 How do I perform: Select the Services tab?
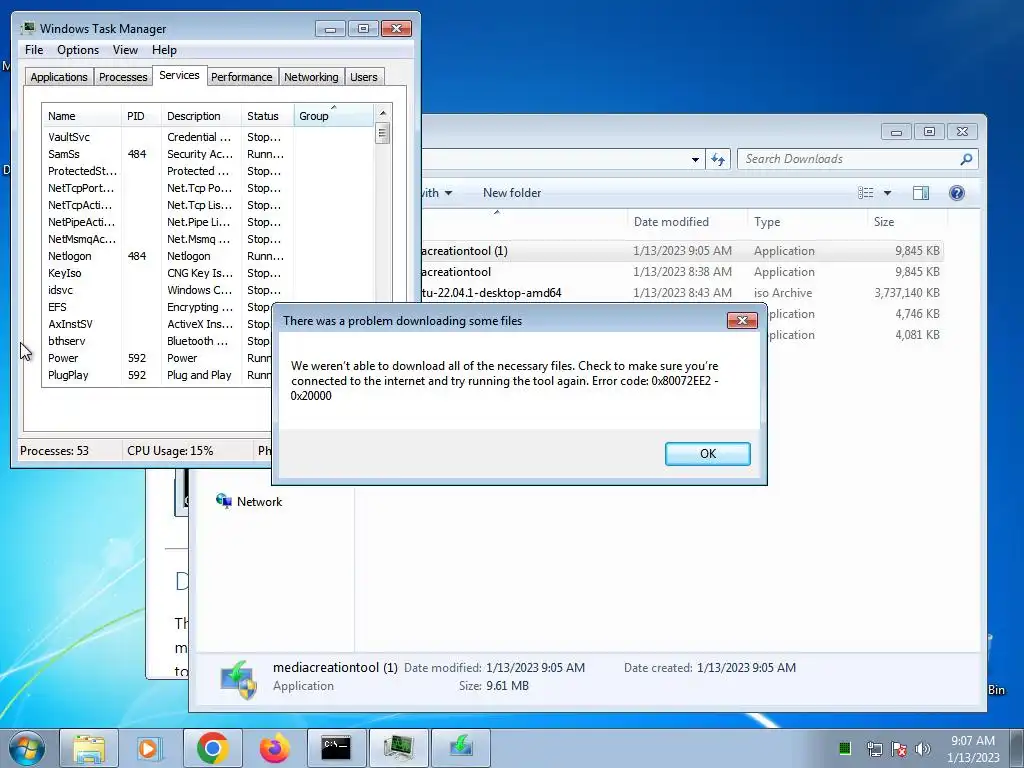179,75
